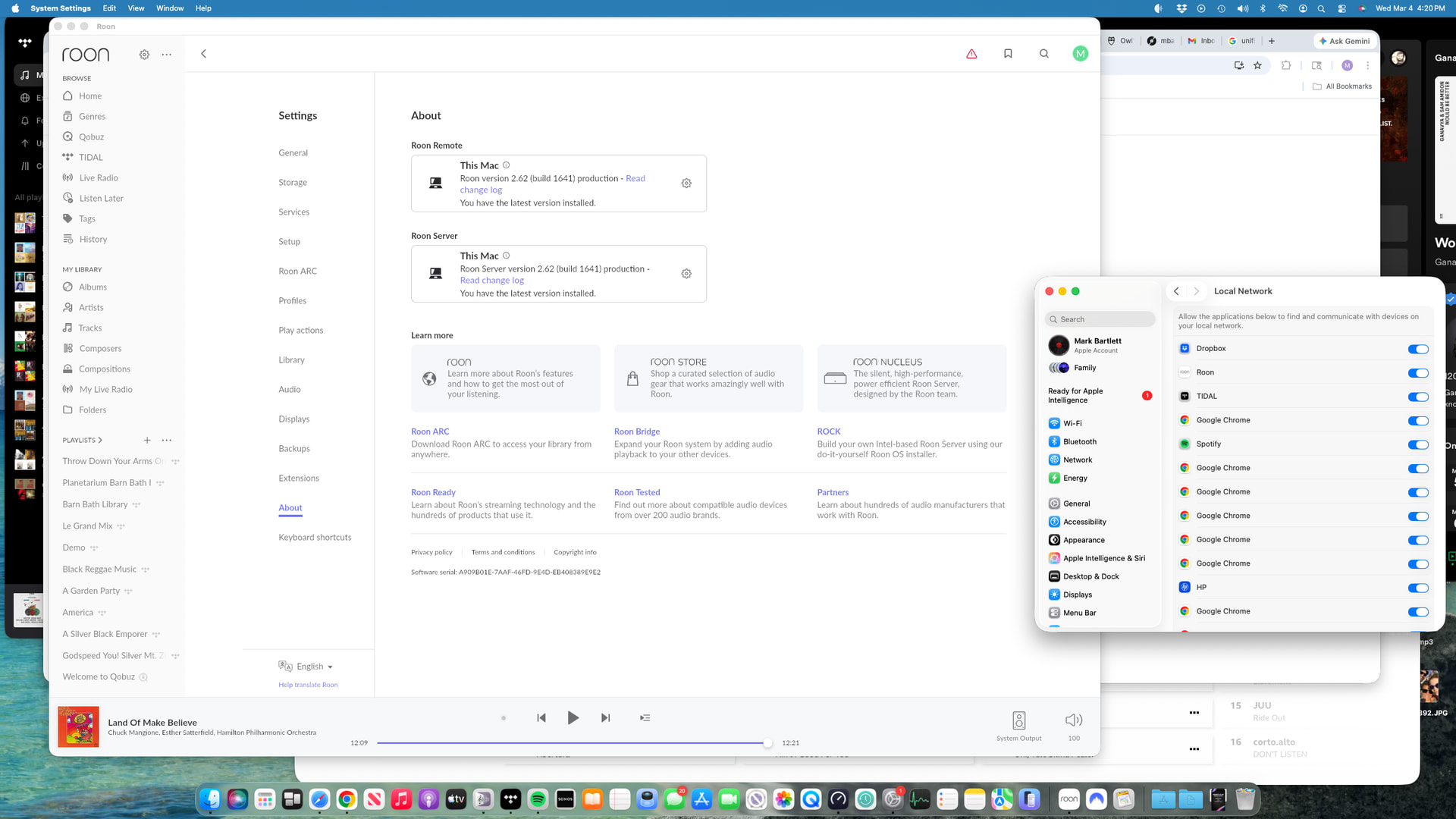Open the volume speaker icon

[1073, 720]
